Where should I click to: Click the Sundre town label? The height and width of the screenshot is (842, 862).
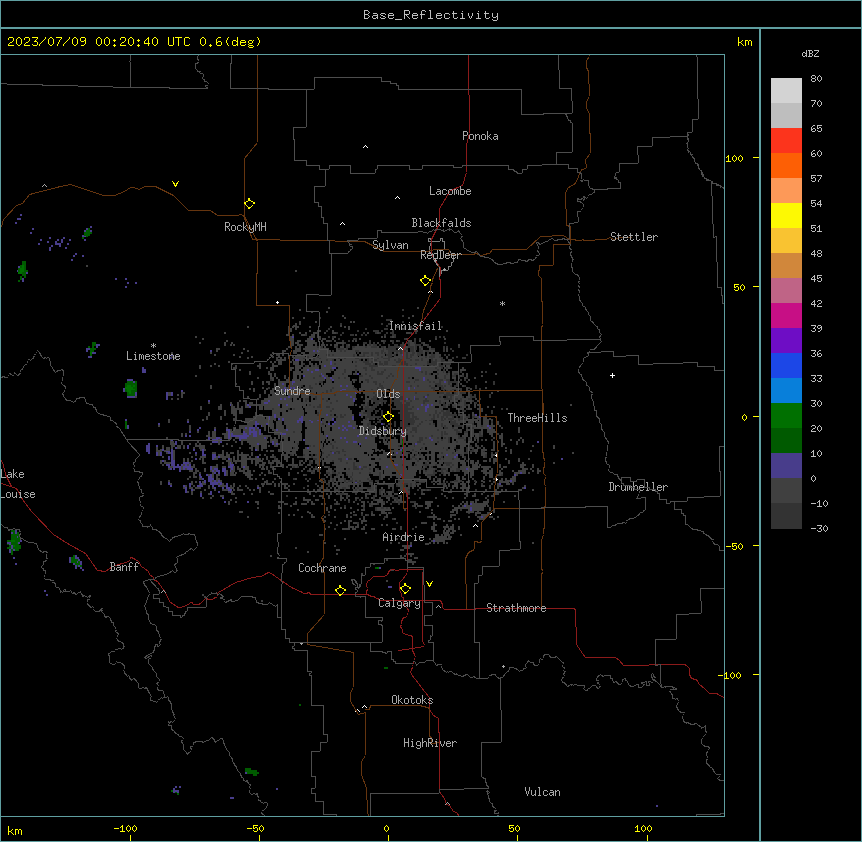click(292, 391)
